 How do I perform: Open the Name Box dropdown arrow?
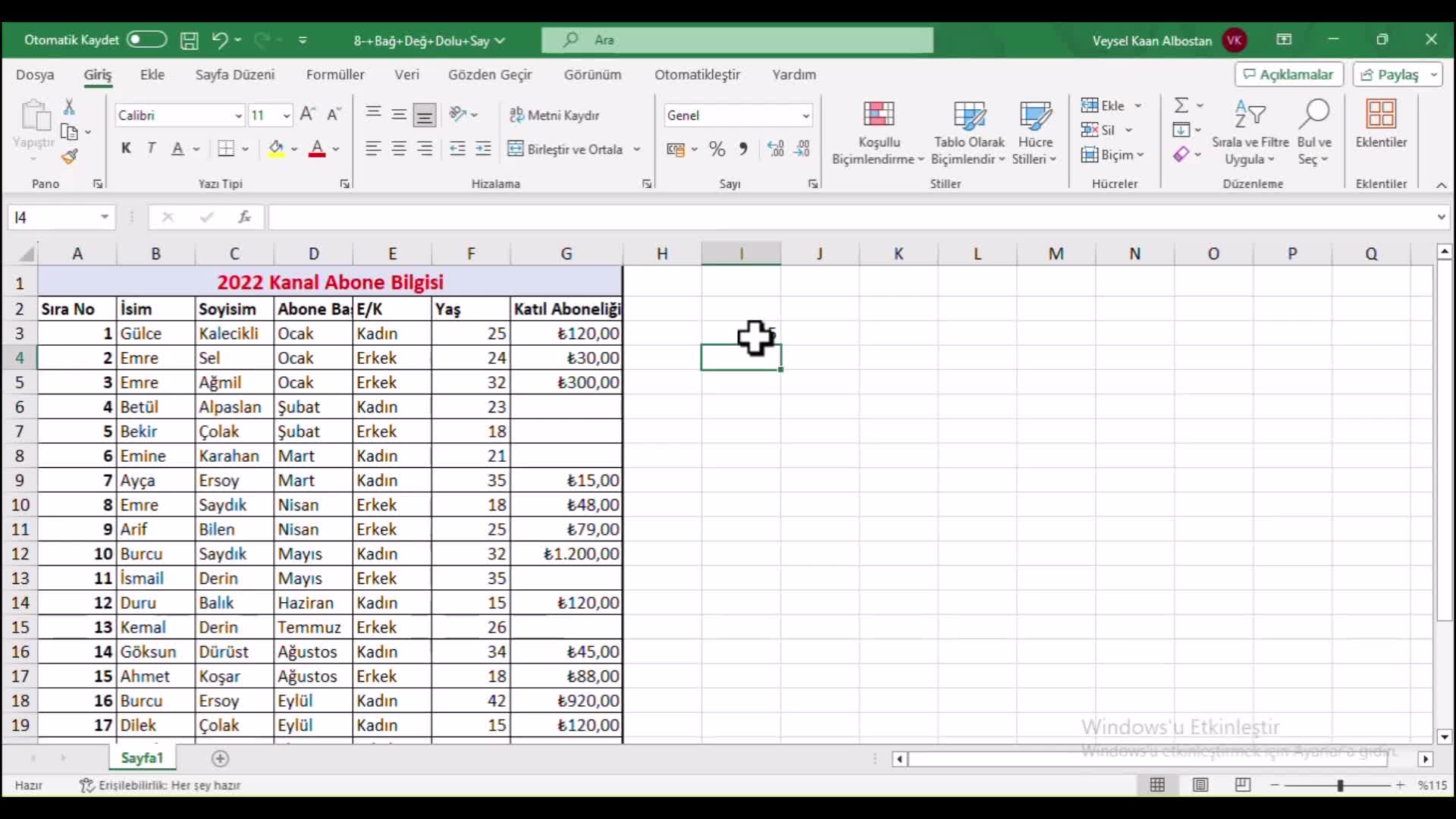105,217
